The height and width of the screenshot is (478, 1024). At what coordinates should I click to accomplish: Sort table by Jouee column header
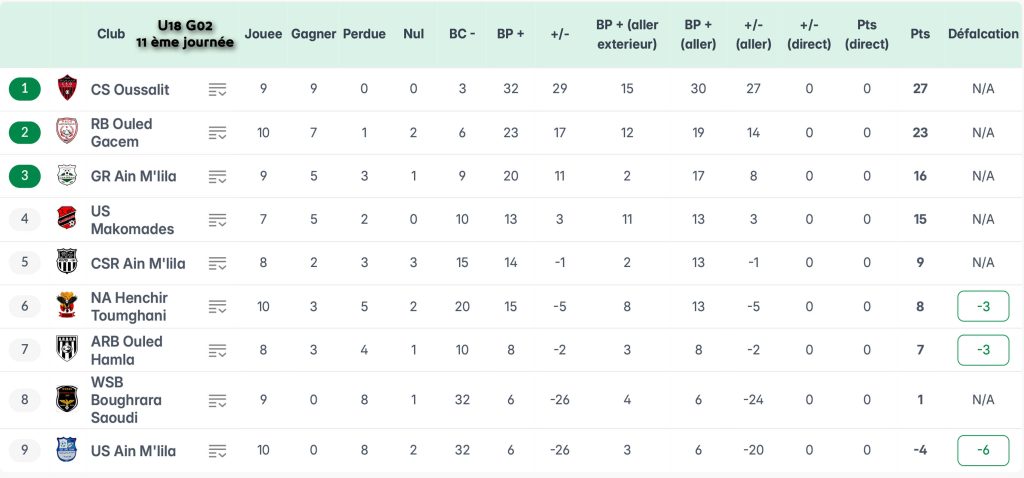point(263,34)
